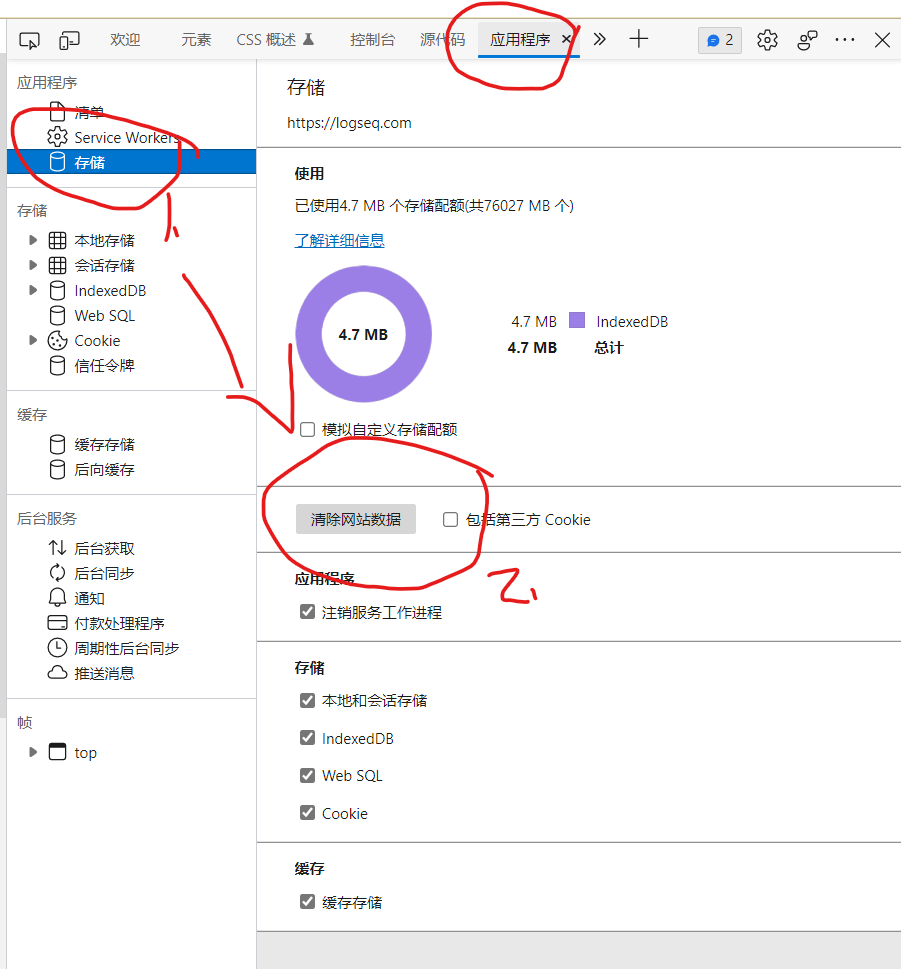Screen dimensions: 901x969
Task: Expand the 会话存储 tree node
Action: click(x=33, y=265)
